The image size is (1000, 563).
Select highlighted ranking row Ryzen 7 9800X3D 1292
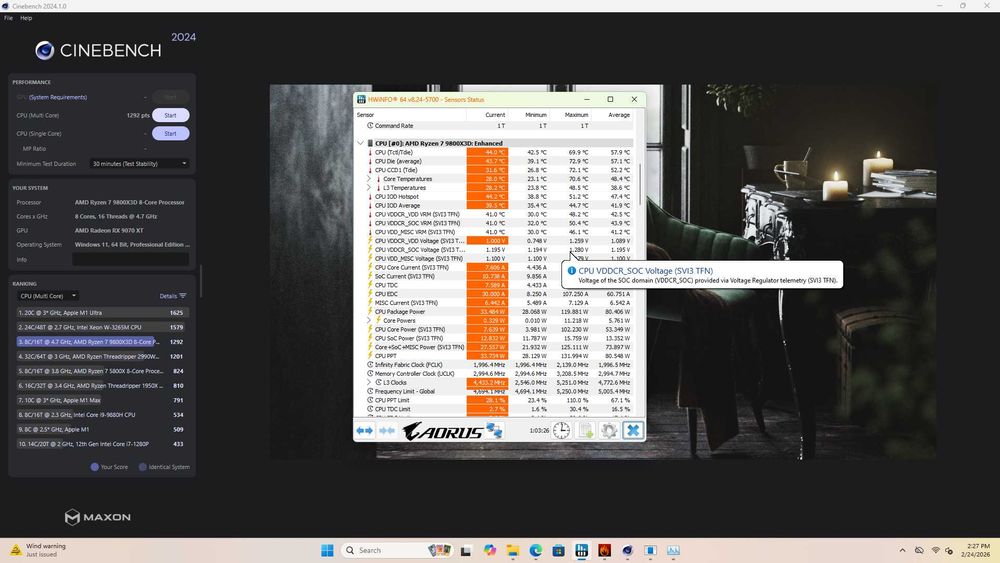[x=101, y=342]
